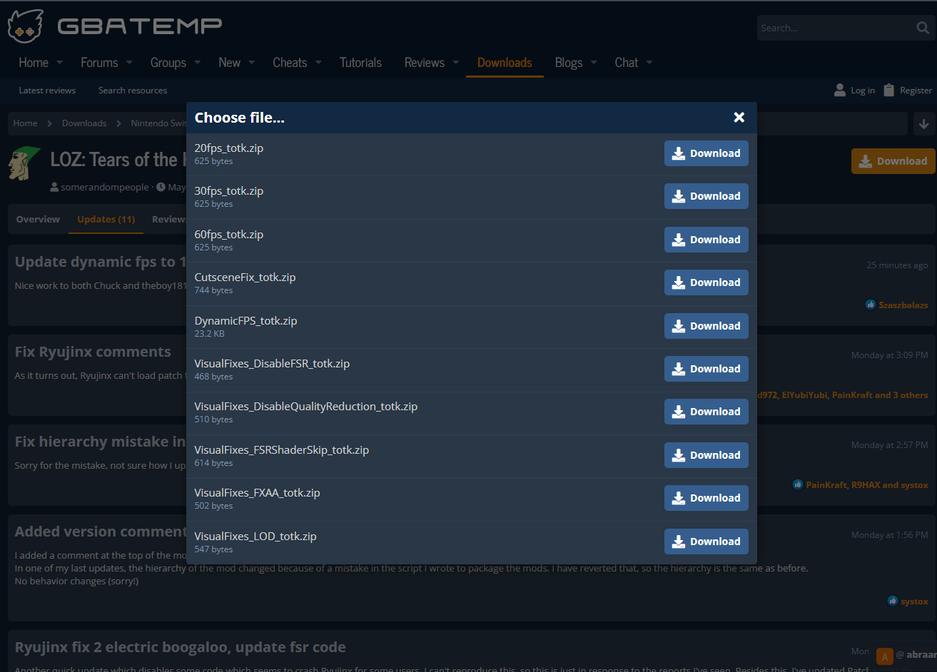Click the search magnifier icon
937x672 pixels.
point(923,27)
